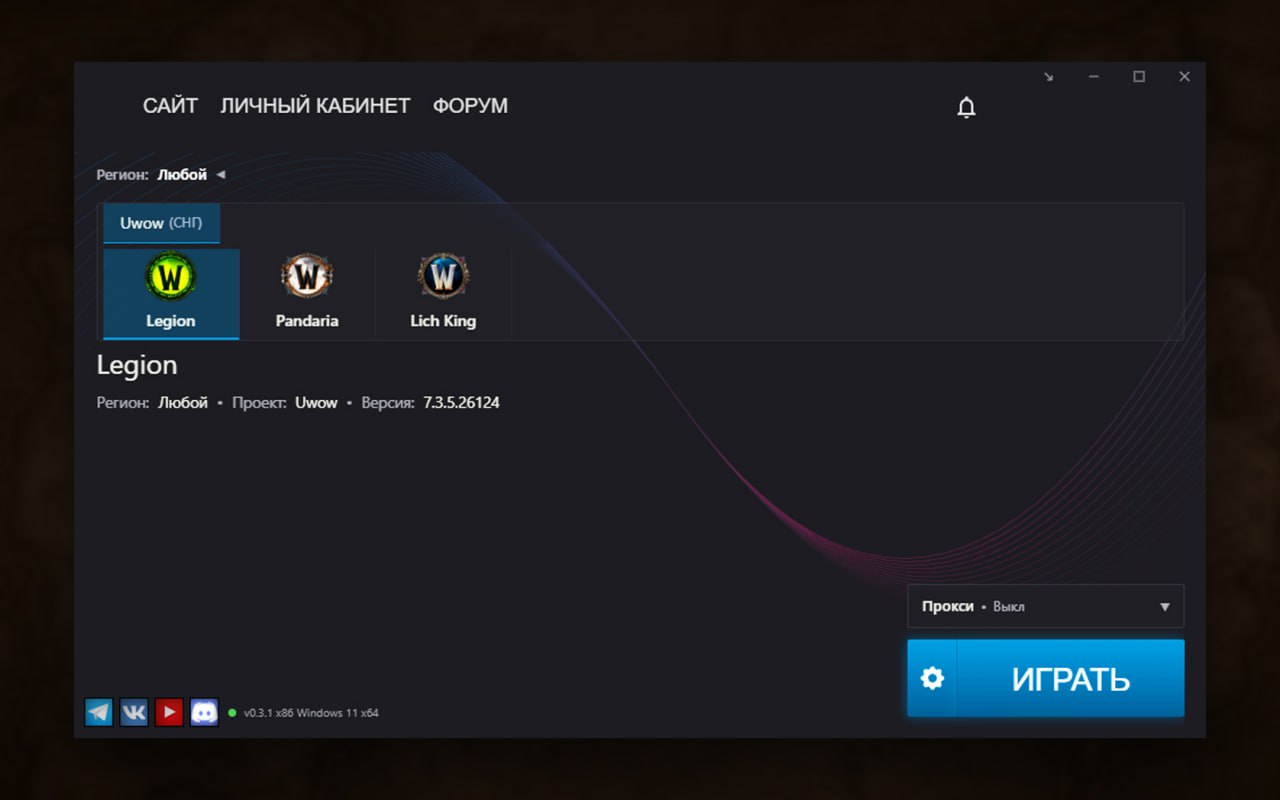The width and height of the screenshot is (1280, 800).
Task: Minimize the launcher window
Action: [1094, 77]
